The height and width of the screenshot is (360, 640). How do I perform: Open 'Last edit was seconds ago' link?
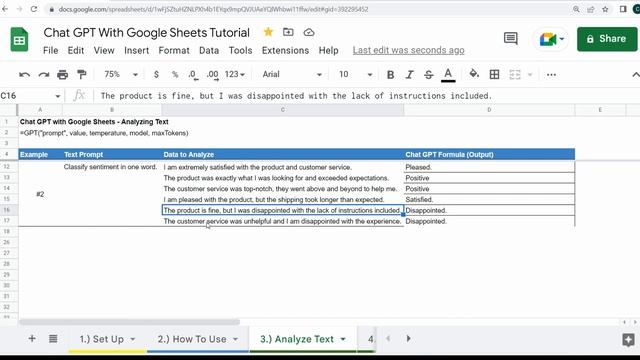tap(409, 50)
